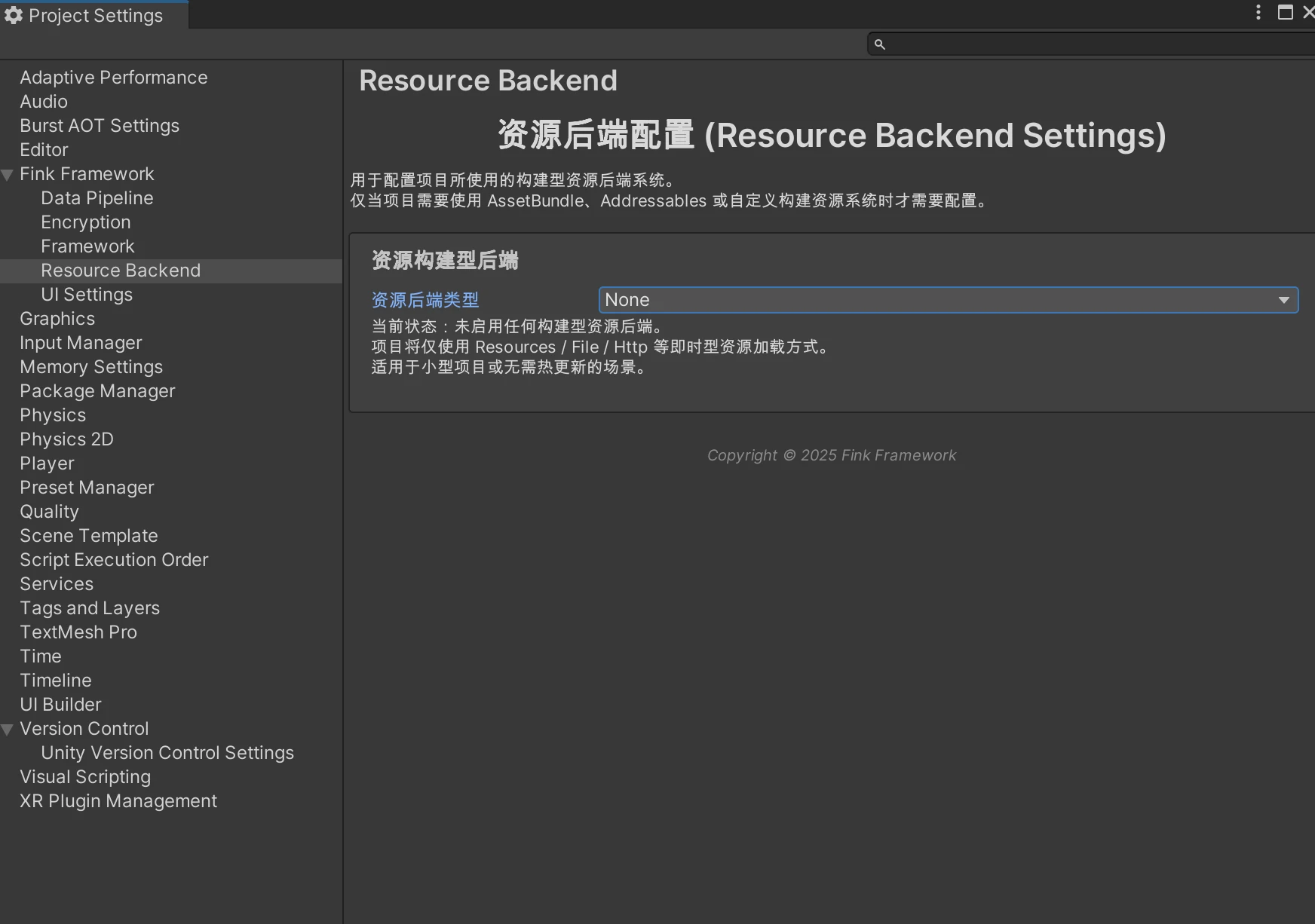1315x924 pixels.
Task: Type in the settings search field
Action: (x=1093, y=44)
